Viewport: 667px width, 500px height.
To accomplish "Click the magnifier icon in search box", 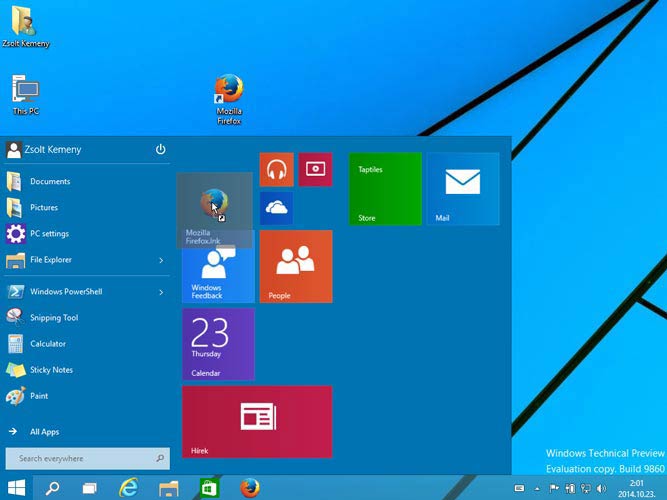I will tap(160, 458).
